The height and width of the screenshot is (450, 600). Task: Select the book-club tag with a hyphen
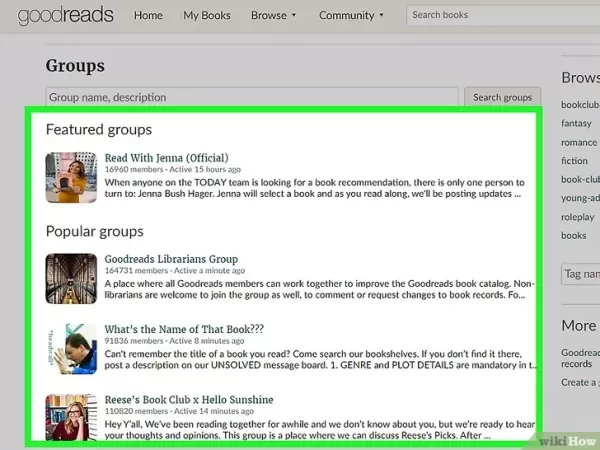coord(580,179)
